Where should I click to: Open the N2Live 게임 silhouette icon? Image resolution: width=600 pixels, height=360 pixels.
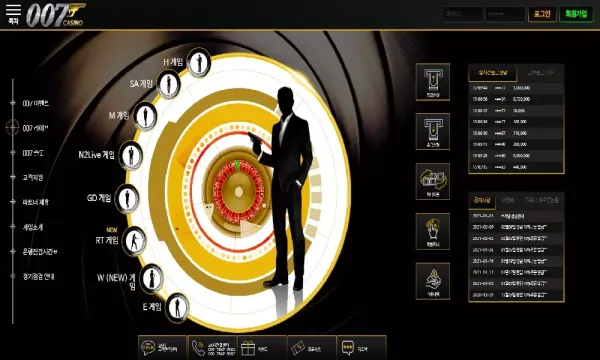click(x=131, y=155)
